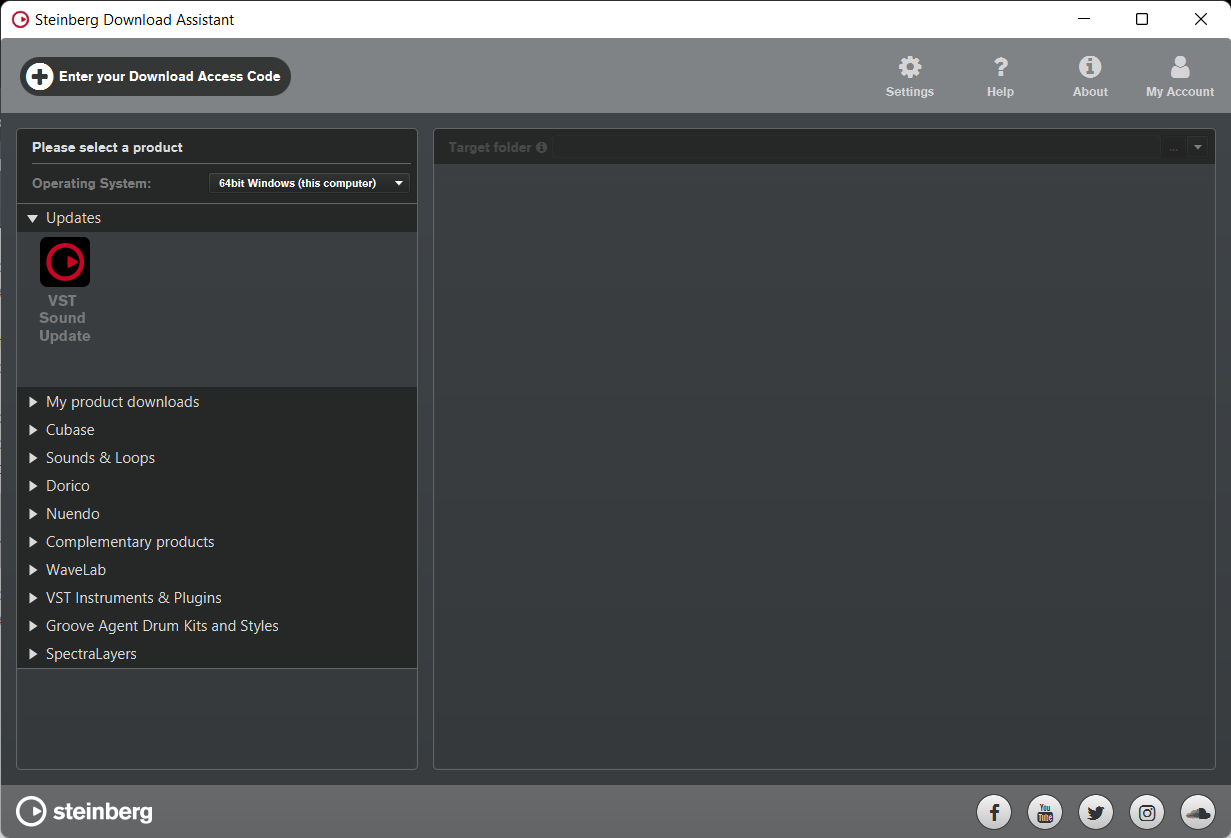
Task: Open Steinberg Twitter page icon
Action: coord(1096,812)
